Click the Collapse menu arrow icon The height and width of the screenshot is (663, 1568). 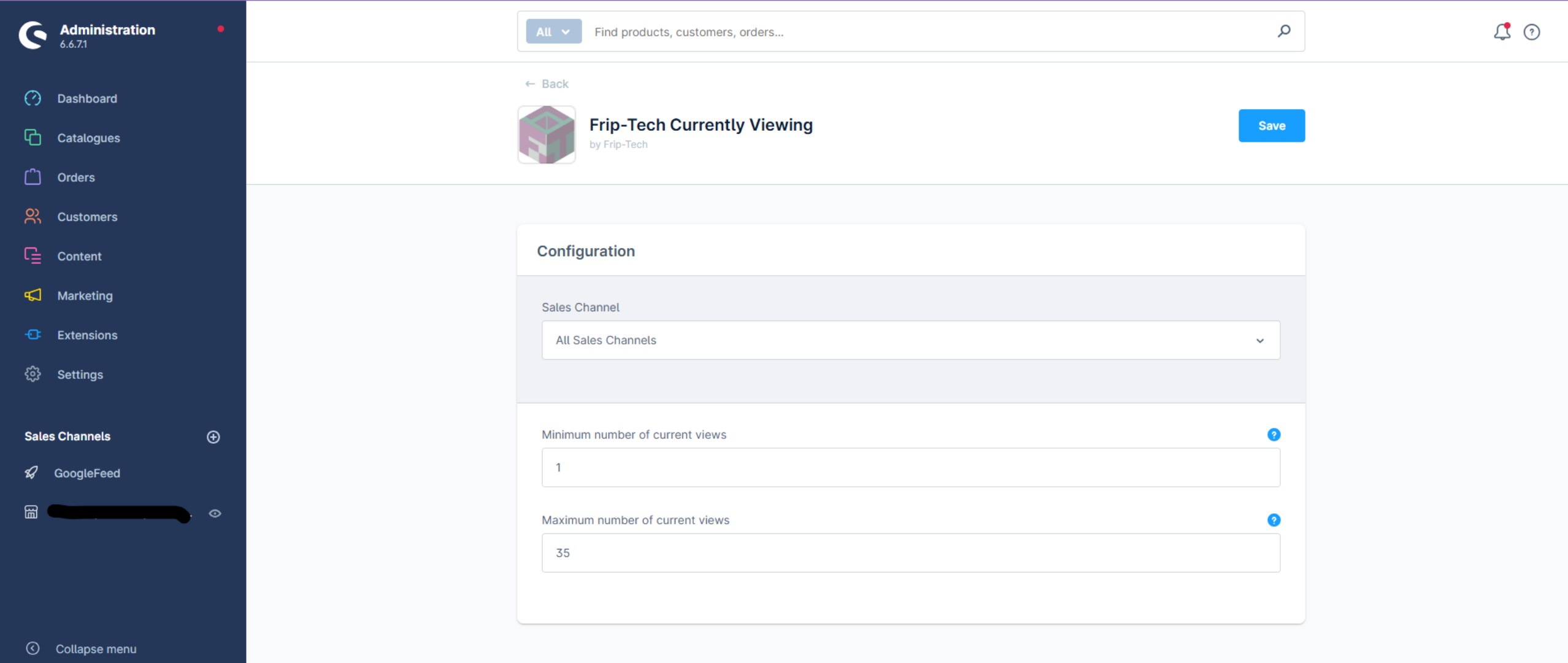coord(33,648)
